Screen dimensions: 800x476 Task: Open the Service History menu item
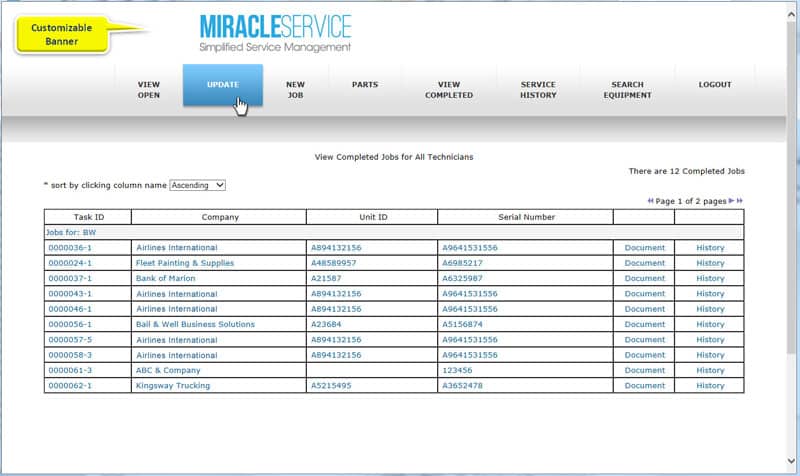[538, 90]
